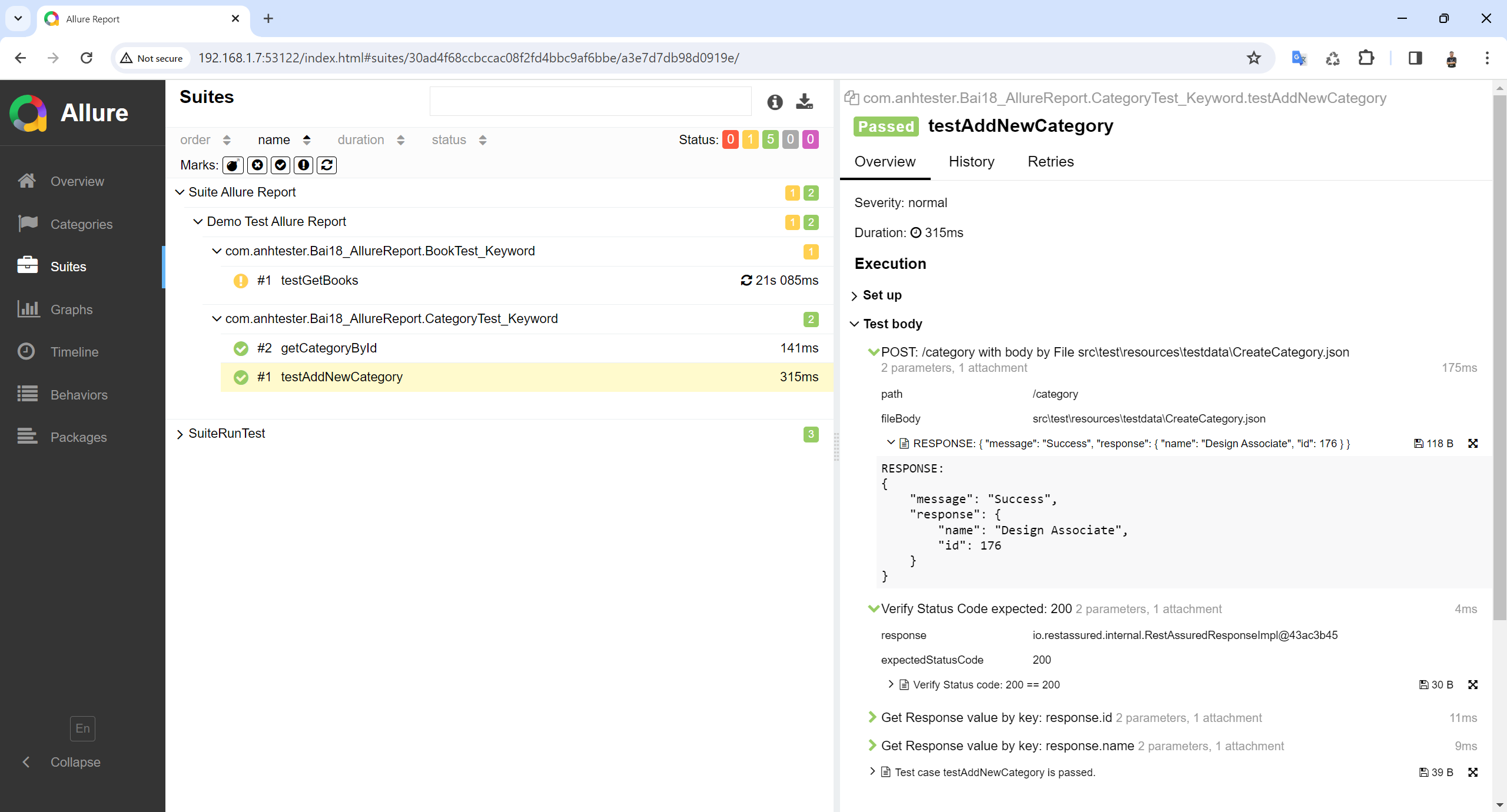Sort suites by duration
The image size is (1507, 812).
pyautogui.click(x=371, y=140)
